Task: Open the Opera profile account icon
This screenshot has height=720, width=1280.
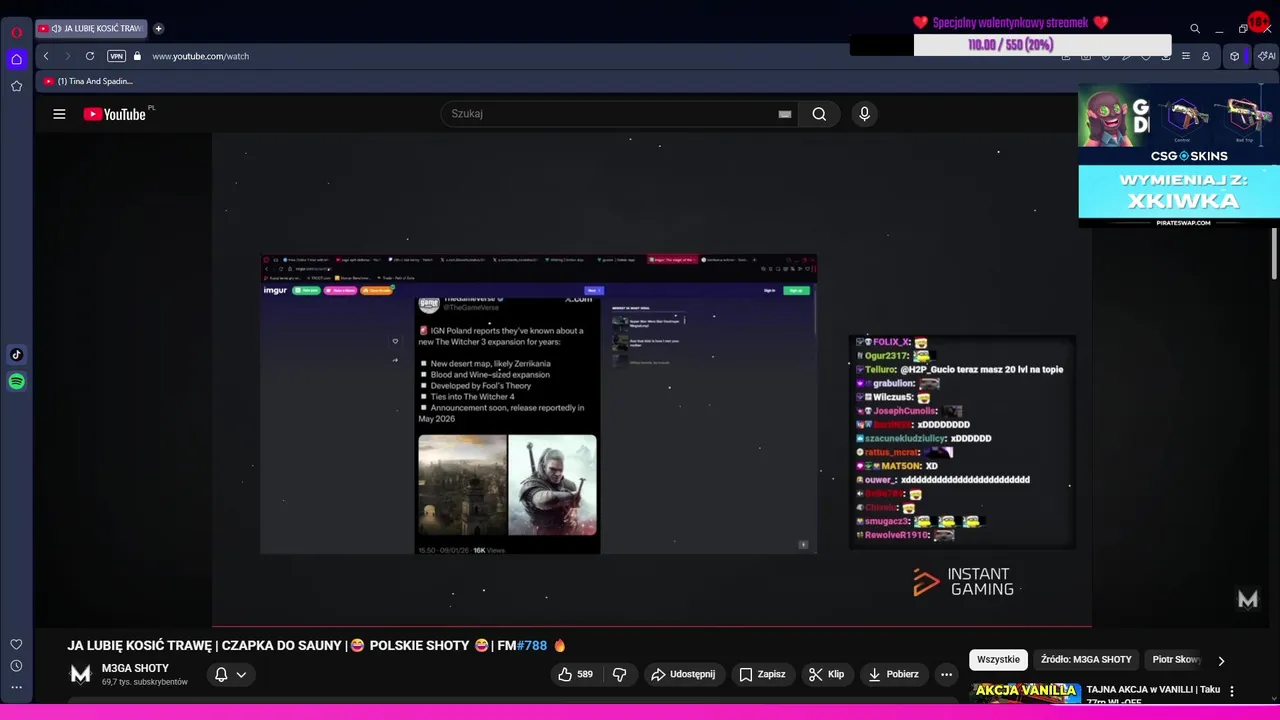Action: tap(1206, 56)
